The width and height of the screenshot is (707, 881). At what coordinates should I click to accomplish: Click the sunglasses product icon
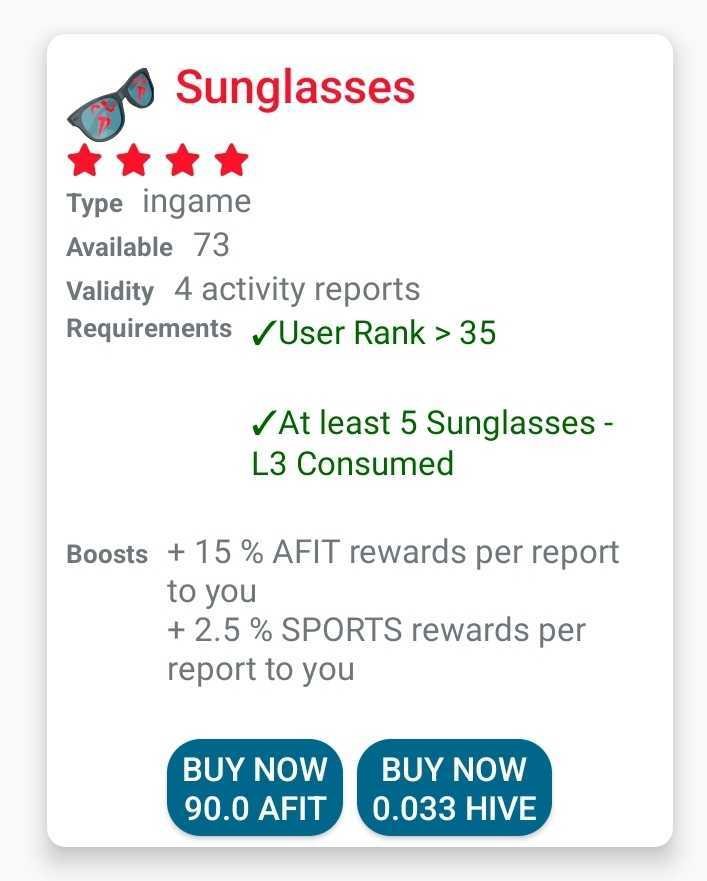point(110,105)
